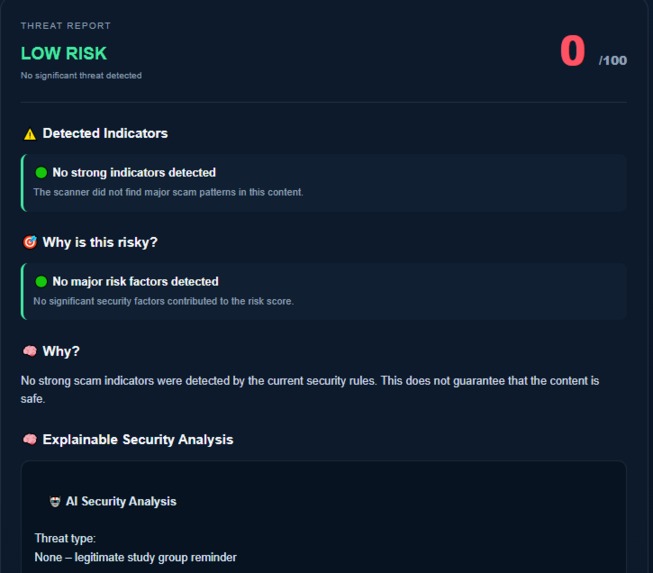Click the /100 score label
The height and width of the screenshot is (573, 653).
pos(613,61)
